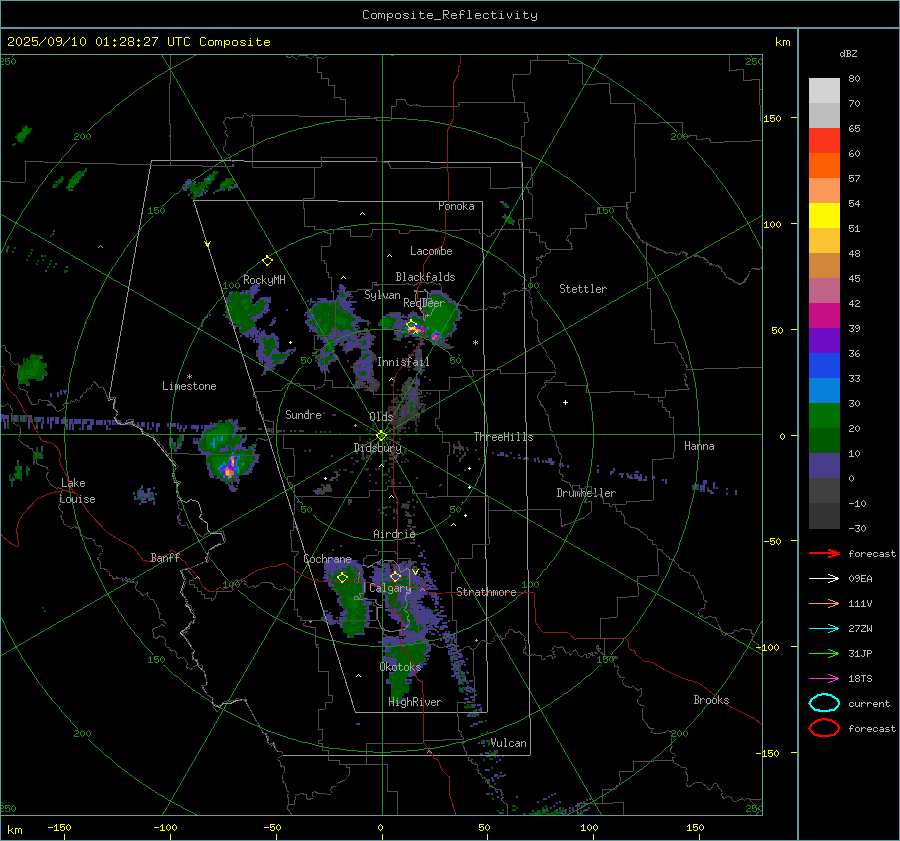Click the magenta 39 dBZ color swatch
900x841 pixels.
pyautogui.click(x=824, y=315)
